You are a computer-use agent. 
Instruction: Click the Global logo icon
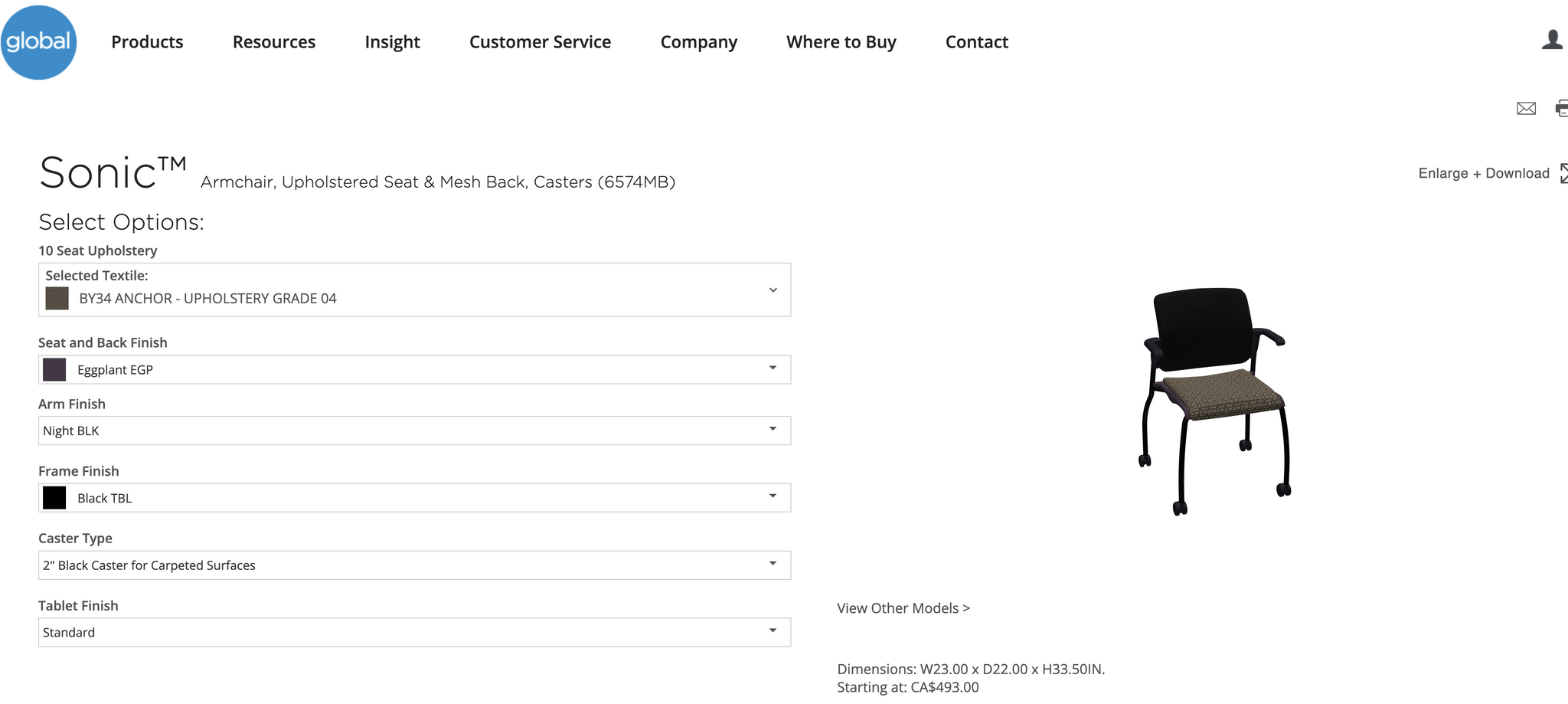(x=38, y=42)
